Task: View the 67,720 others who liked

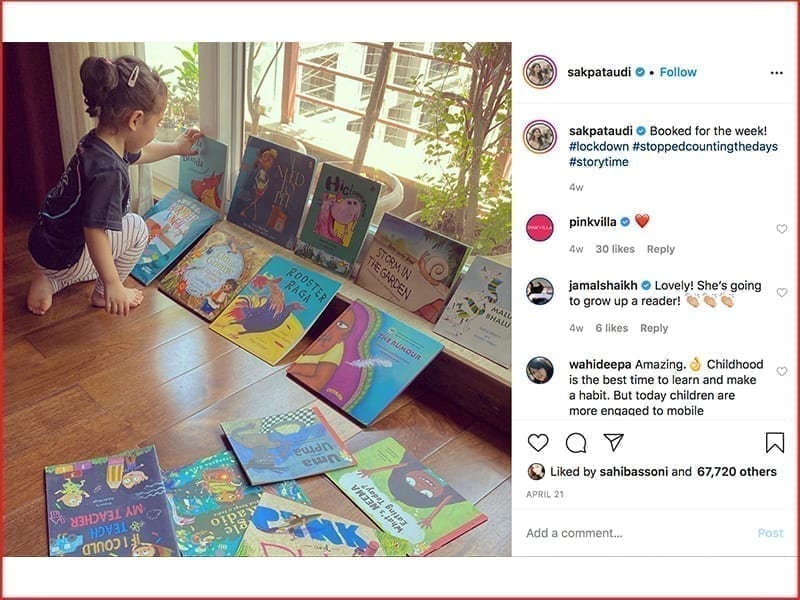Action: coord(737,471)
